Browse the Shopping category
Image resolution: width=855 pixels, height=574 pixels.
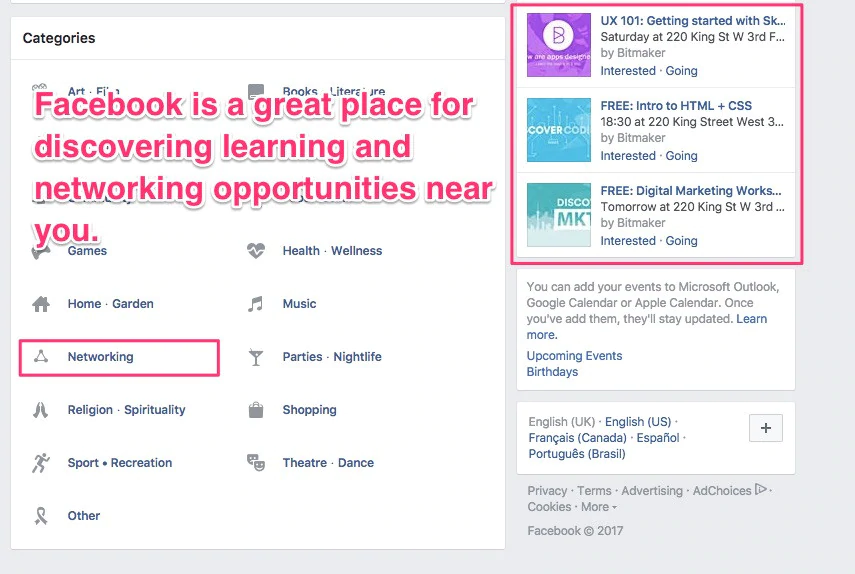[310, 409]
